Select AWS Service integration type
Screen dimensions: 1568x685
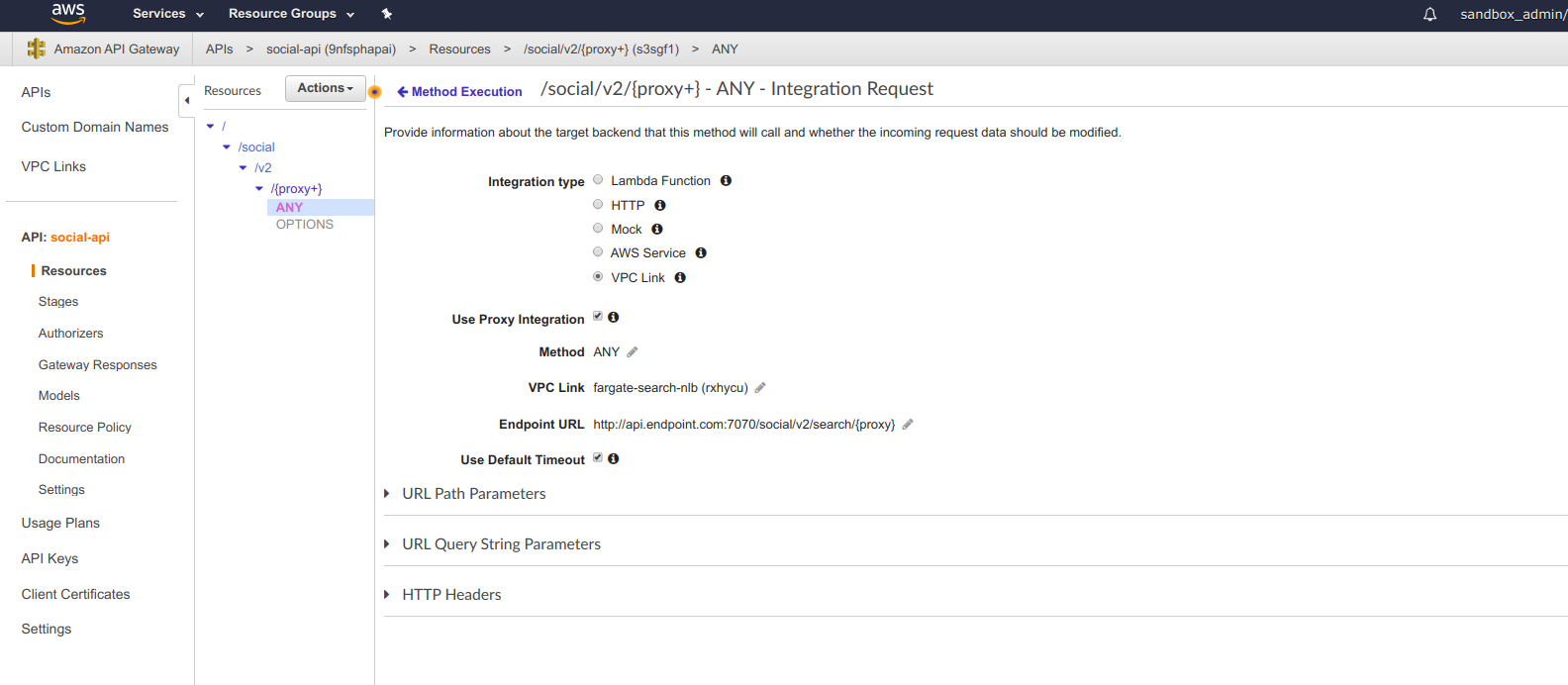tap(598, 252)
